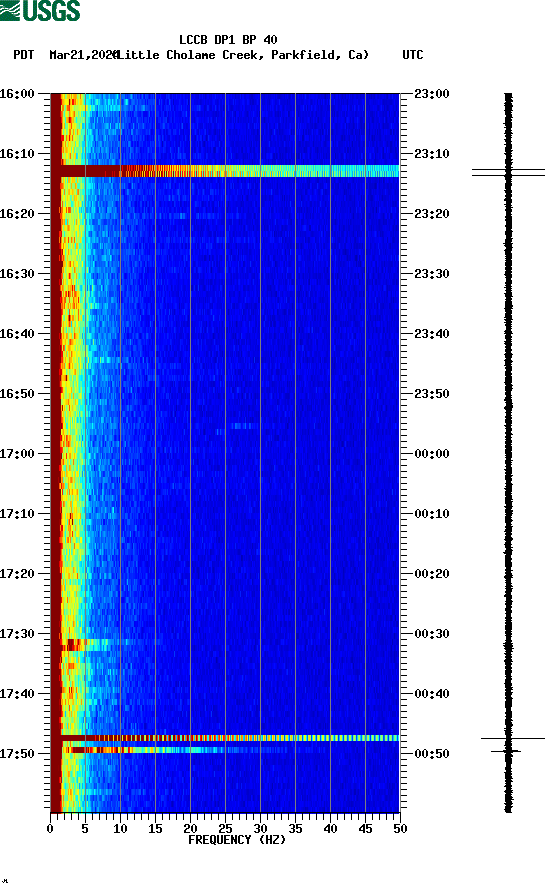Viewport: 552px width, 892px height.
Task: Click the broadband event band near 17:47
Action: pyautogui.click(x=225, y=738)
